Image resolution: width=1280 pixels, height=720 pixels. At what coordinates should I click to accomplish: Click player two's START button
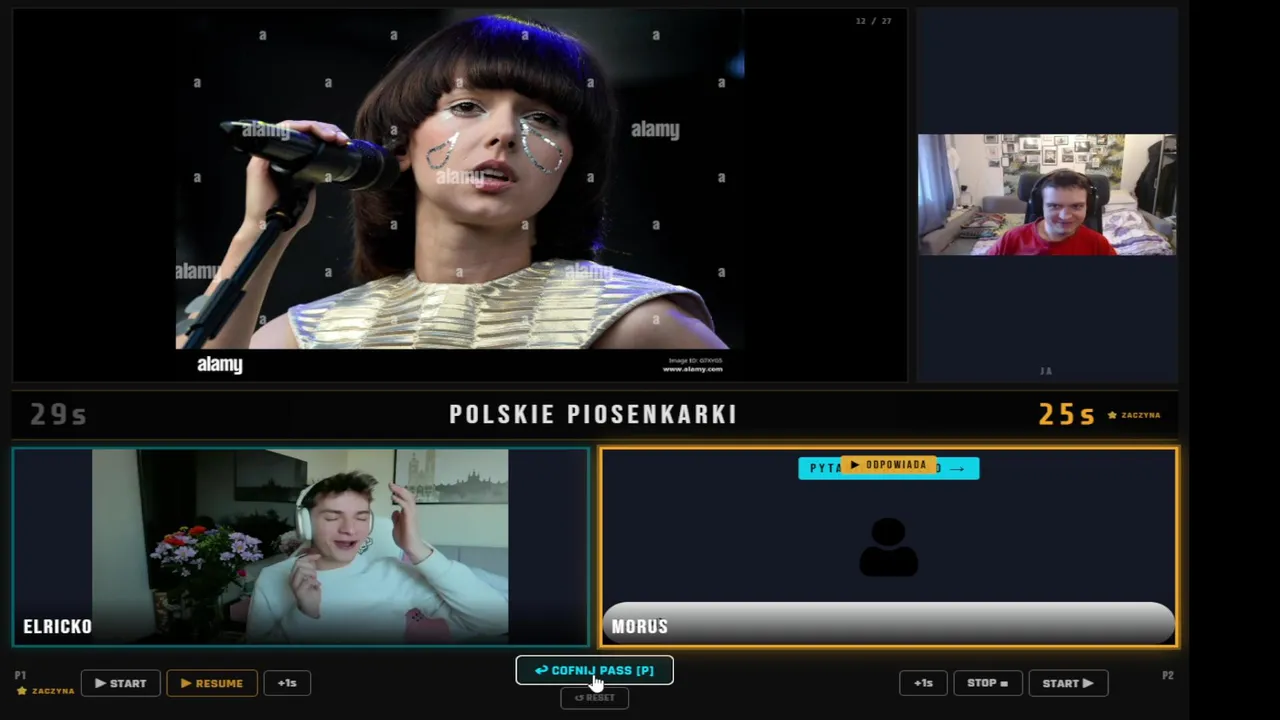point(1068,683)
